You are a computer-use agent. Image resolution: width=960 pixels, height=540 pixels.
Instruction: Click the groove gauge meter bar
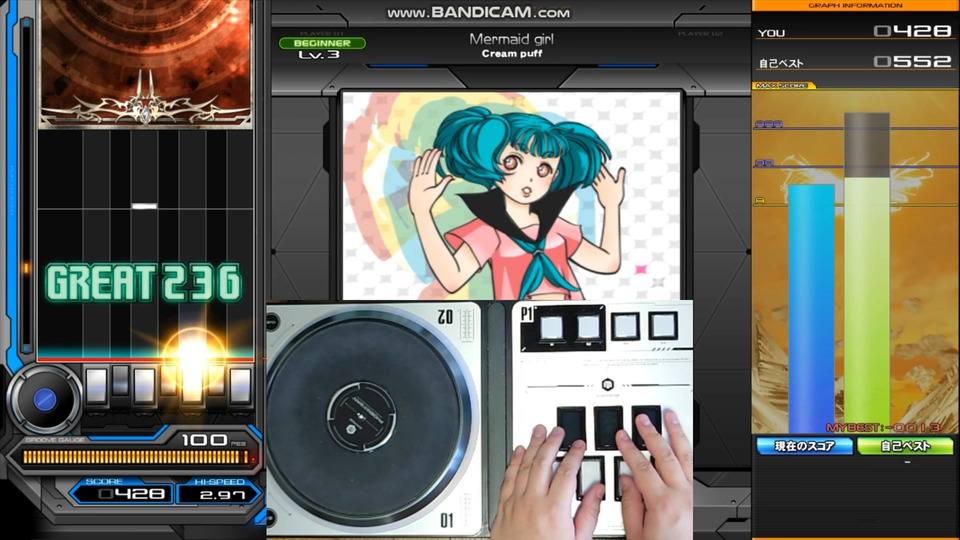point(133,457)
